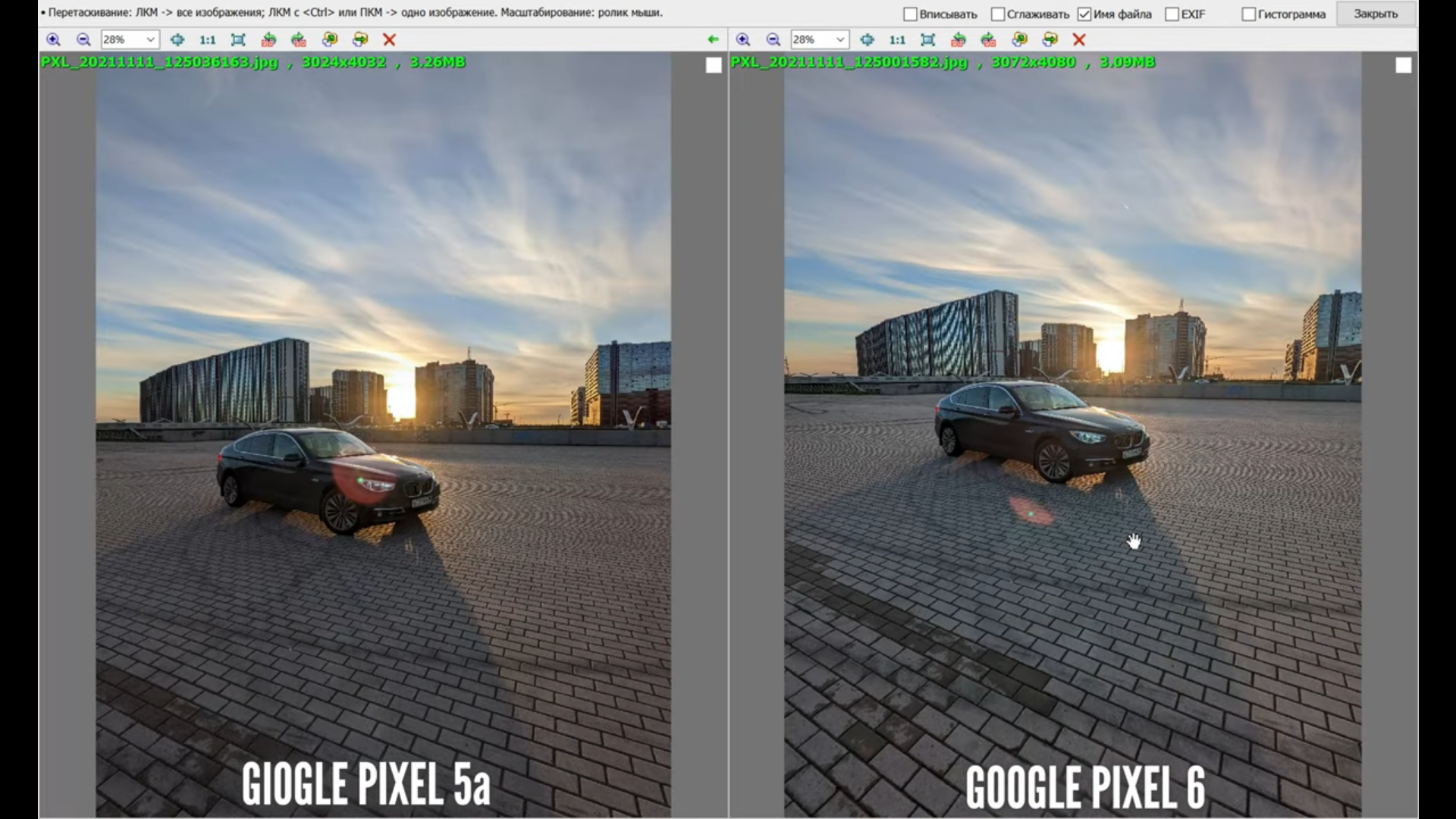This screenshot has height=819, width=1456.
Task: Zoom in on the left image pane
Action: click(53, 39)
